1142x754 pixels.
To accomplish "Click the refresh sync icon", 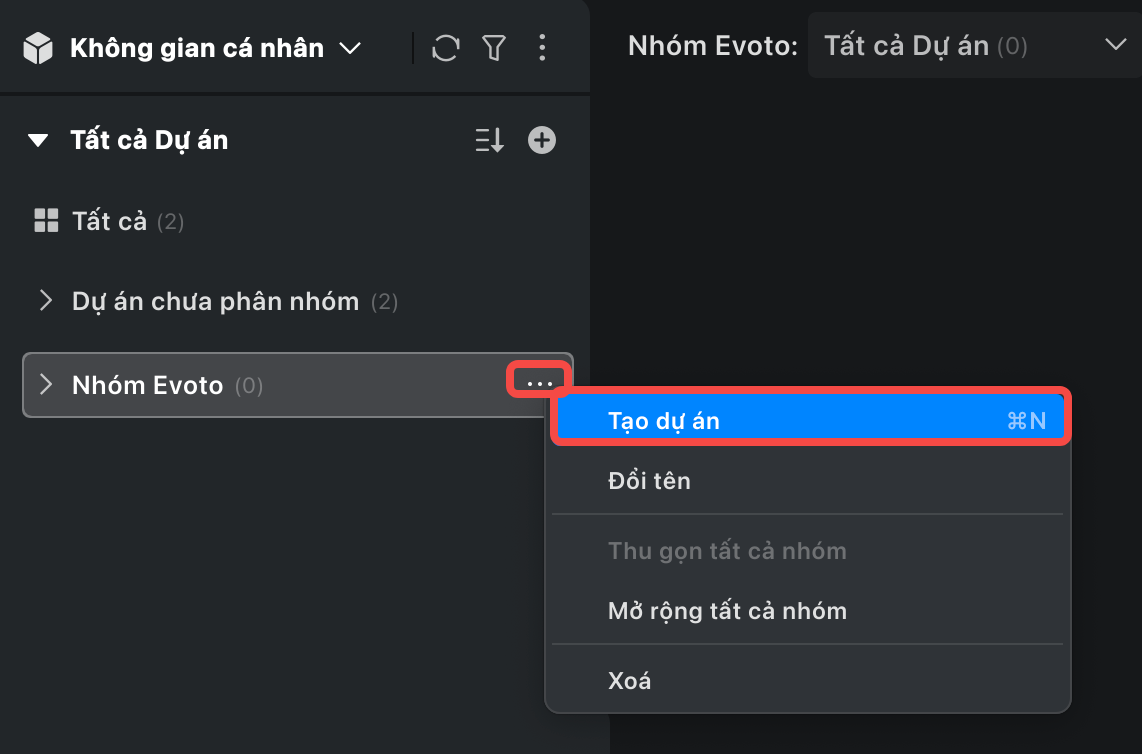I will point(445,47).
